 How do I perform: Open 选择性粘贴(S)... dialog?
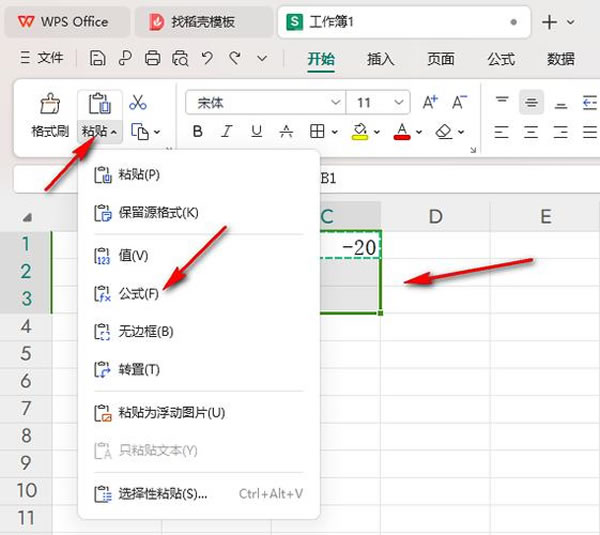(199, 494)
